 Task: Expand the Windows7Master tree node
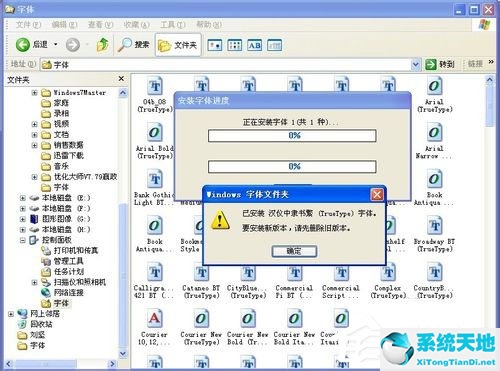pos(34,93)
